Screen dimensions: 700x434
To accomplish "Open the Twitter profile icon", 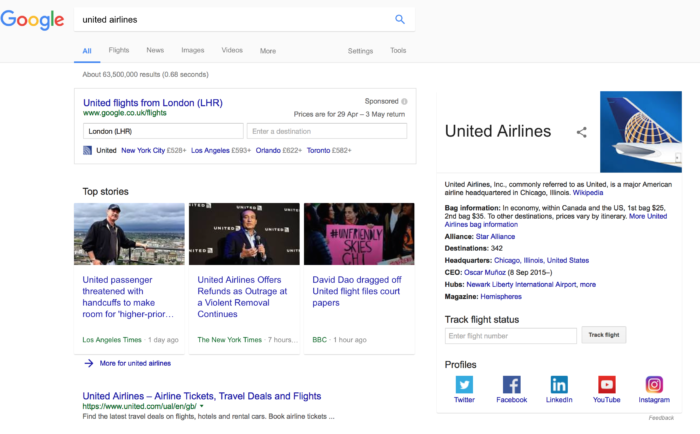I will click(464, 384).
